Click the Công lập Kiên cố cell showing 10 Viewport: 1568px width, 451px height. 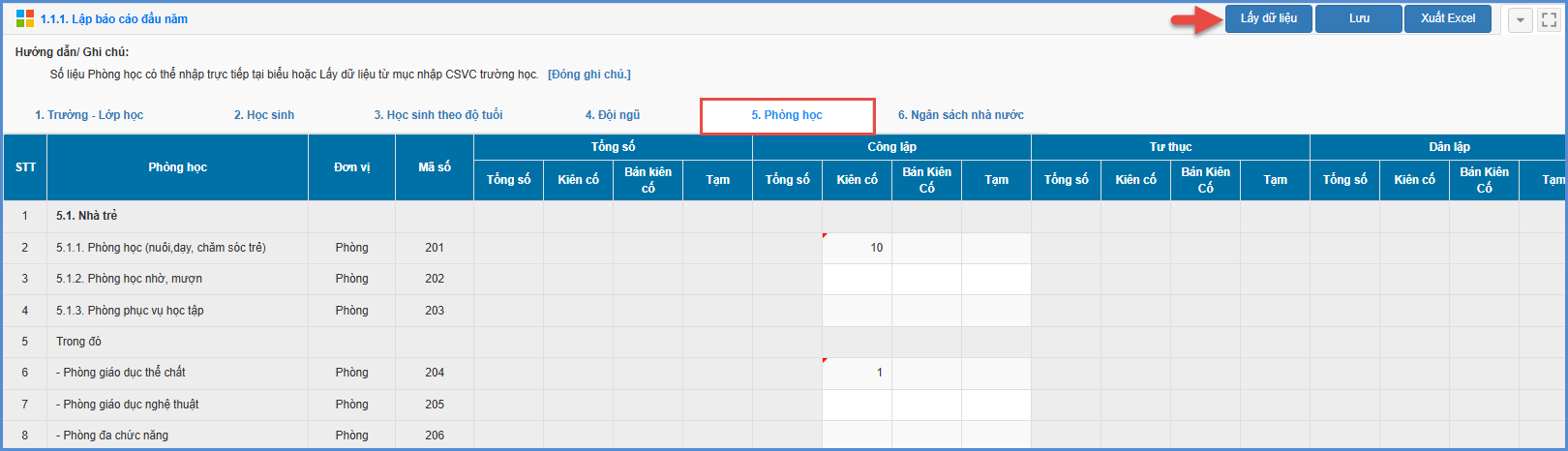(857, 248)
